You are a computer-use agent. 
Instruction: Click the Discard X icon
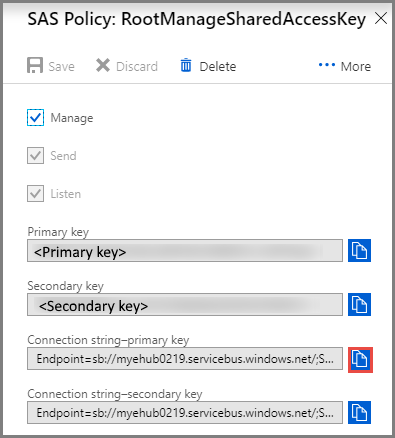click(x=103, y=65)
